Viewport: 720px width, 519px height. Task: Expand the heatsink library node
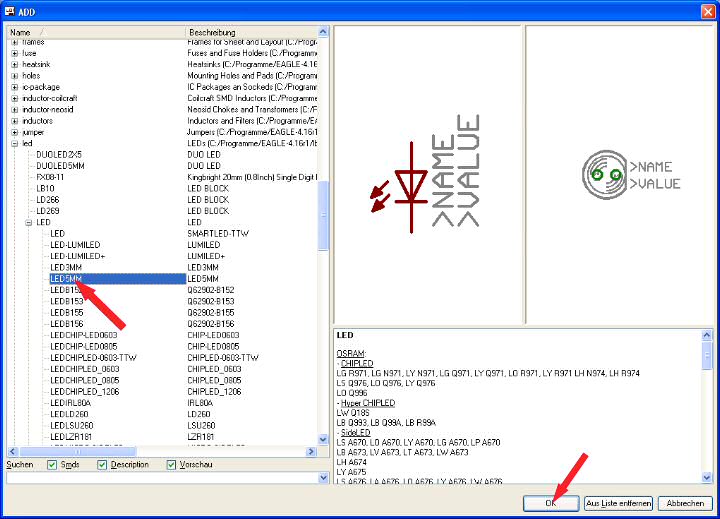pos(15,65)
